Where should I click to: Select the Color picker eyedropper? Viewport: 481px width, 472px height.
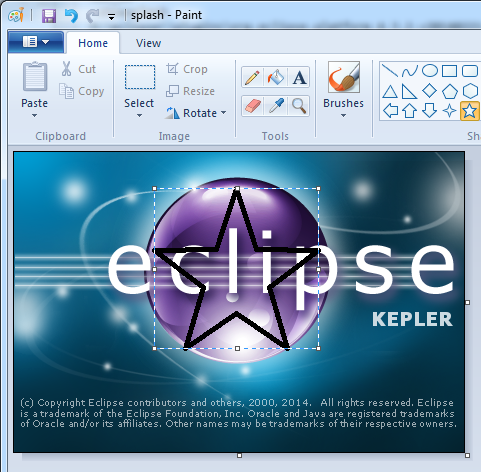(x=275, y=106)
